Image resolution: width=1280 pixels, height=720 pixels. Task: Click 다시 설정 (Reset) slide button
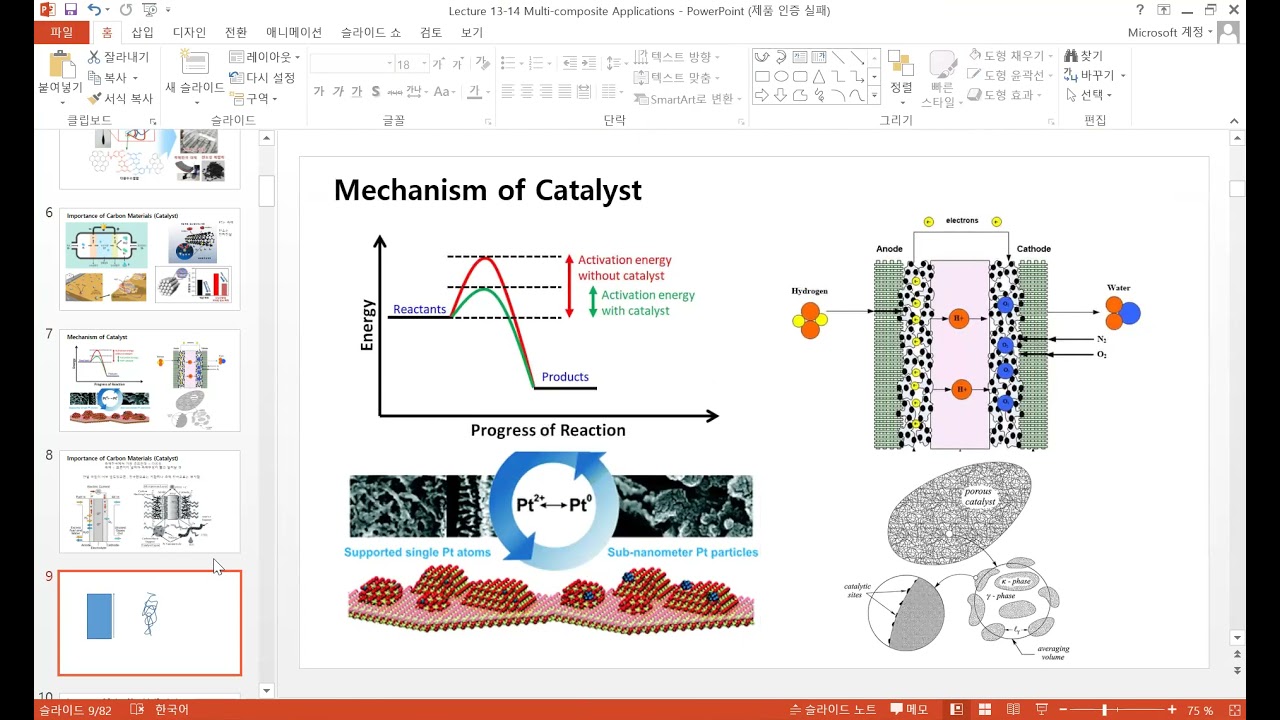(262, 77)
